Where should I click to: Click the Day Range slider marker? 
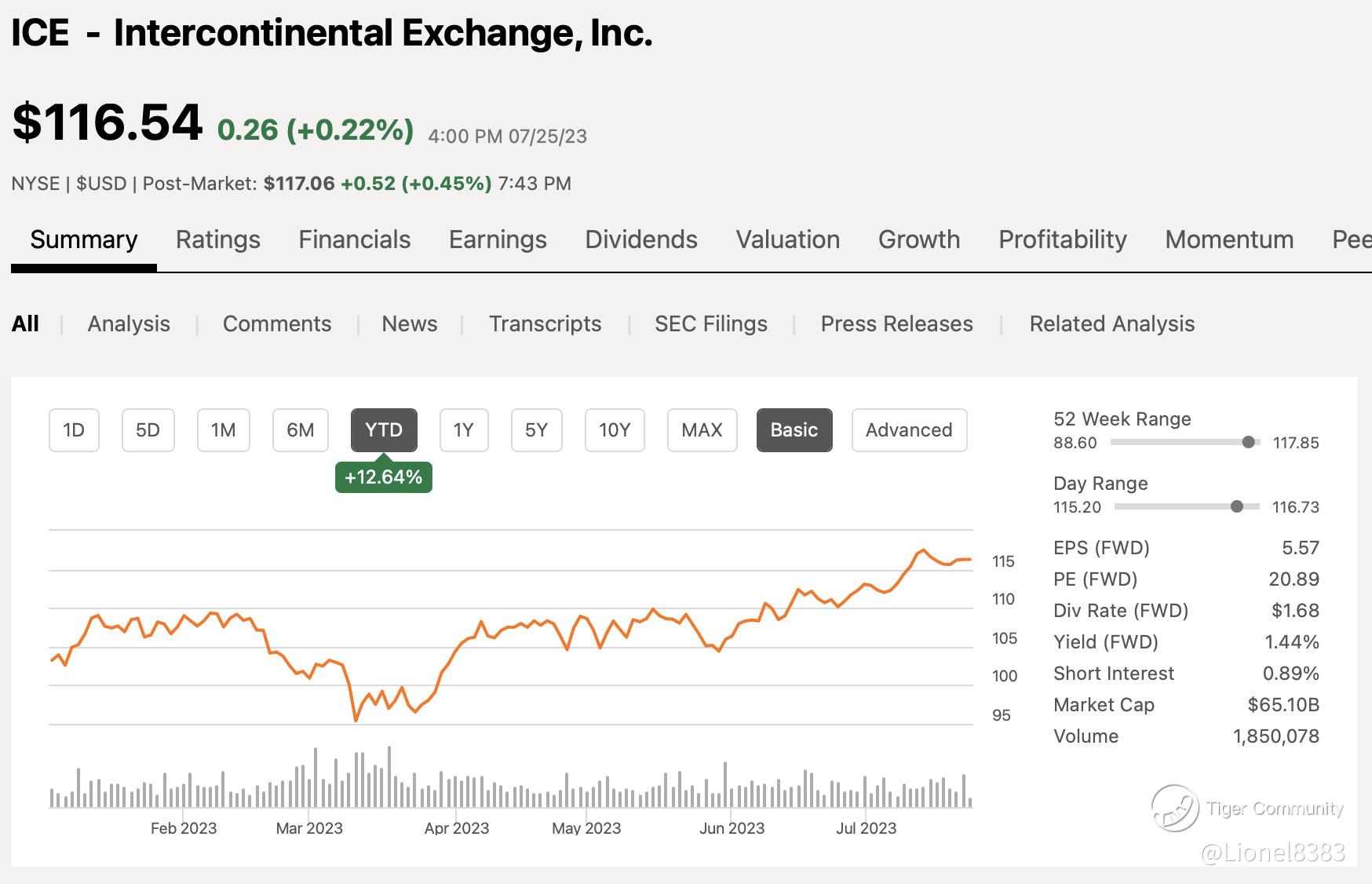(1237, 506)
